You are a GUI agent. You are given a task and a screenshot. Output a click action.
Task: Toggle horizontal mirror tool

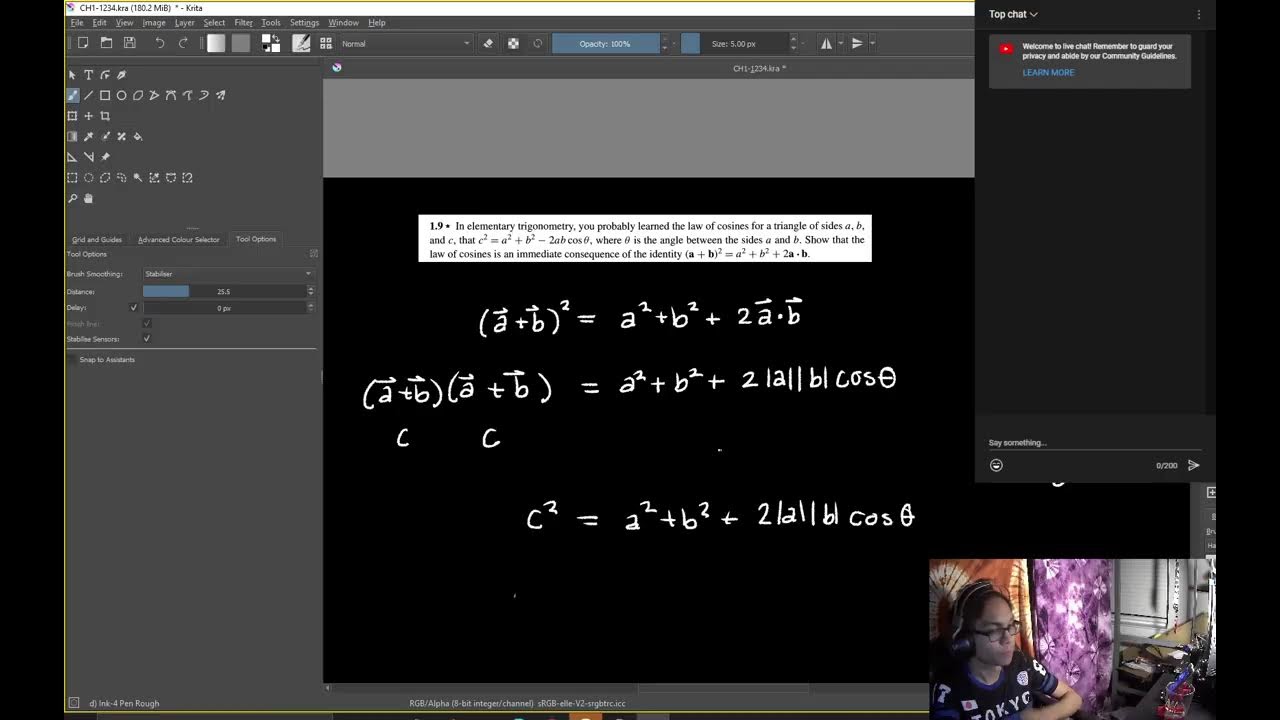coord(826,43)
